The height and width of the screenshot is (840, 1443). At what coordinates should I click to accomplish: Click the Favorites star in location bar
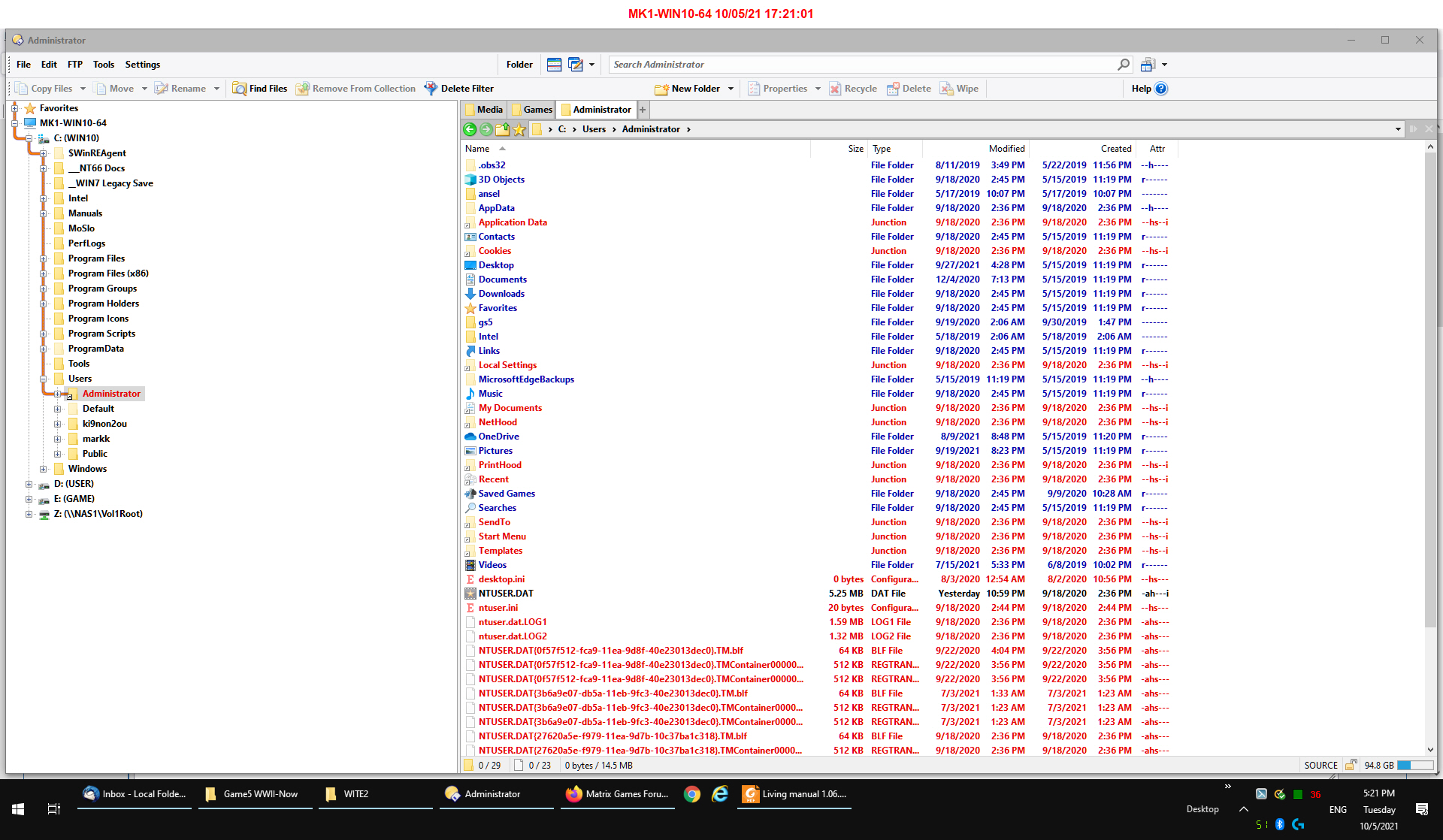click(519, 129)
